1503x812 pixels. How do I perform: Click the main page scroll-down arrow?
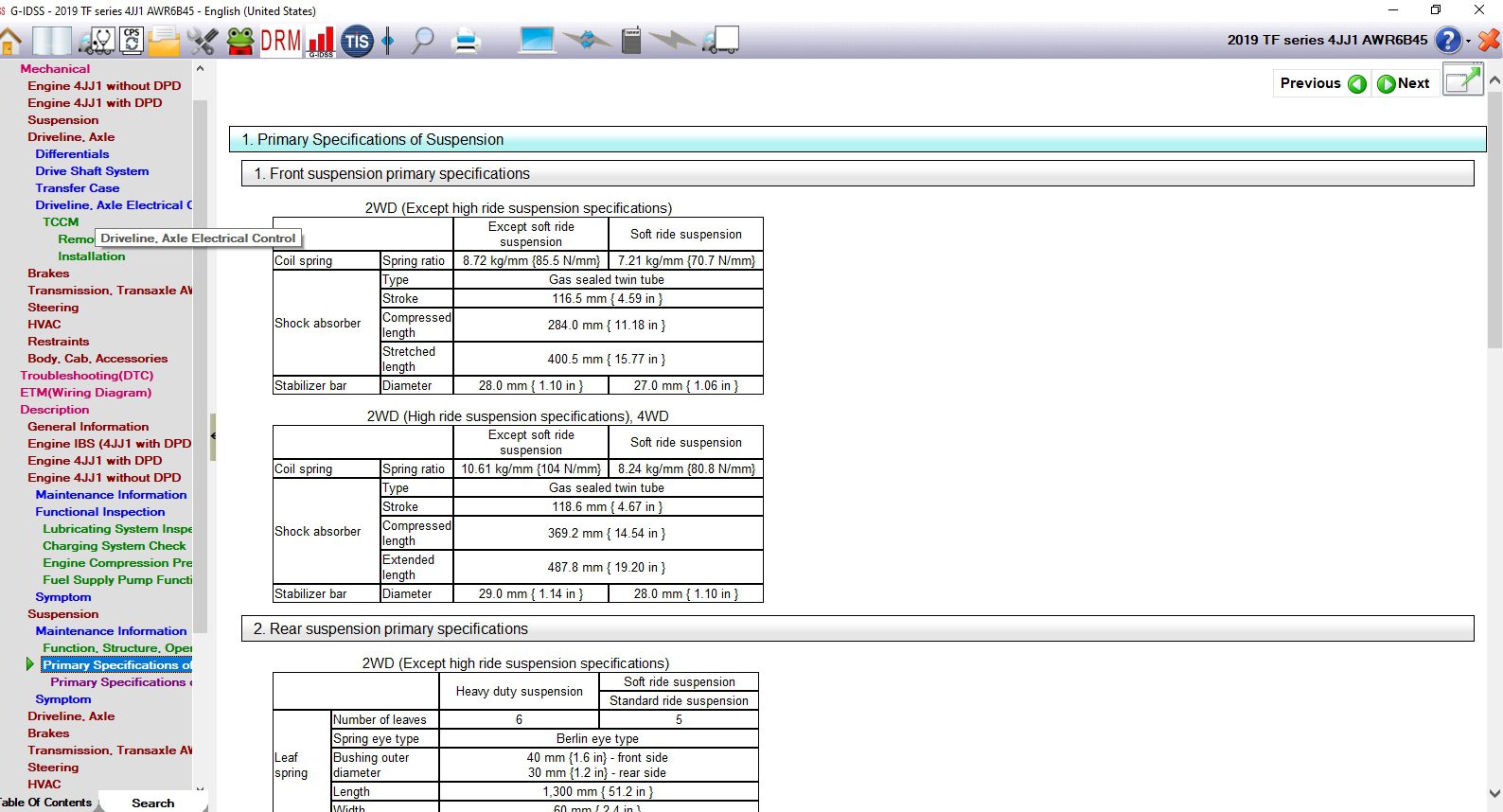[1494, 794]
